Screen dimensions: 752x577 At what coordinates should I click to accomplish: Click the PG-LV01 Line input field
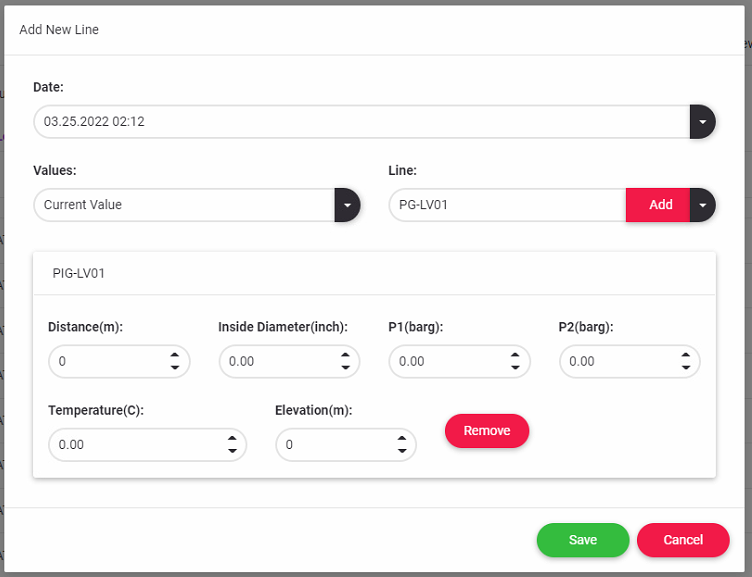tap(506, 205)
